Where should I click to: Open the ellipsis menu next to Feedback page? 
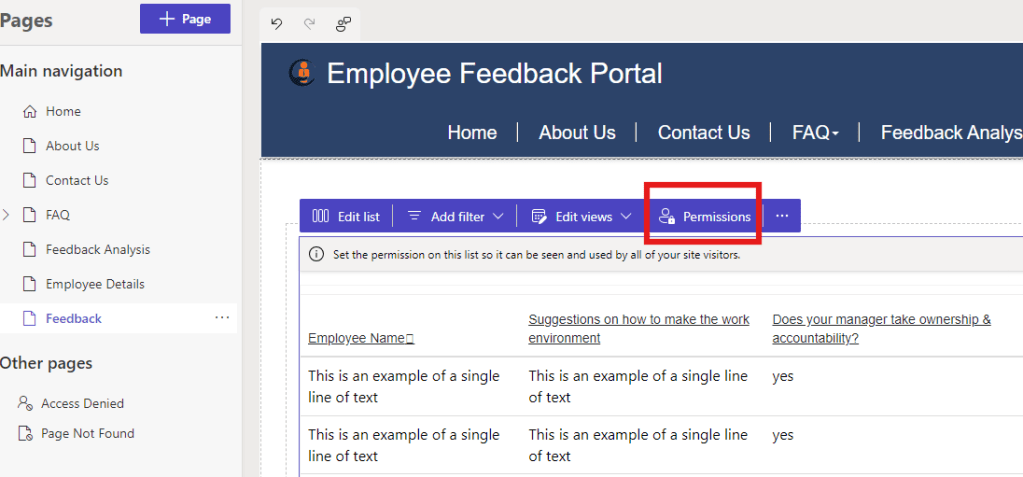222,318
